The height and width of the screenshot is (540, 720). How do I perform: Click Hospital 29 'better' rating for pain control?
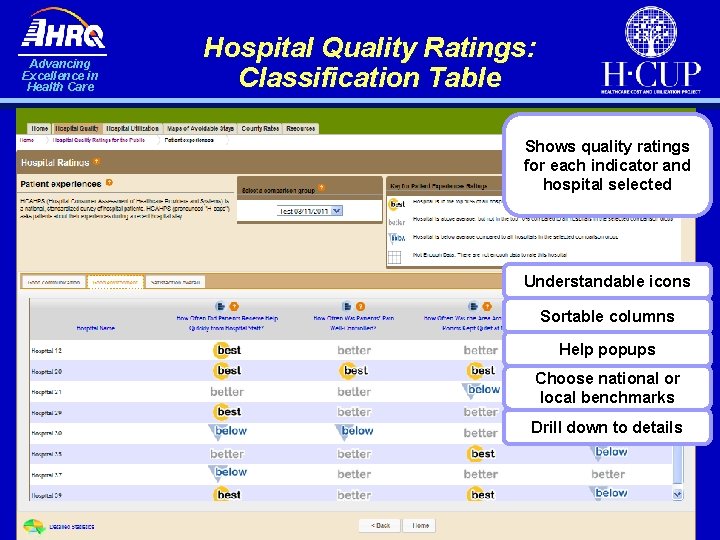coord(354,412)
